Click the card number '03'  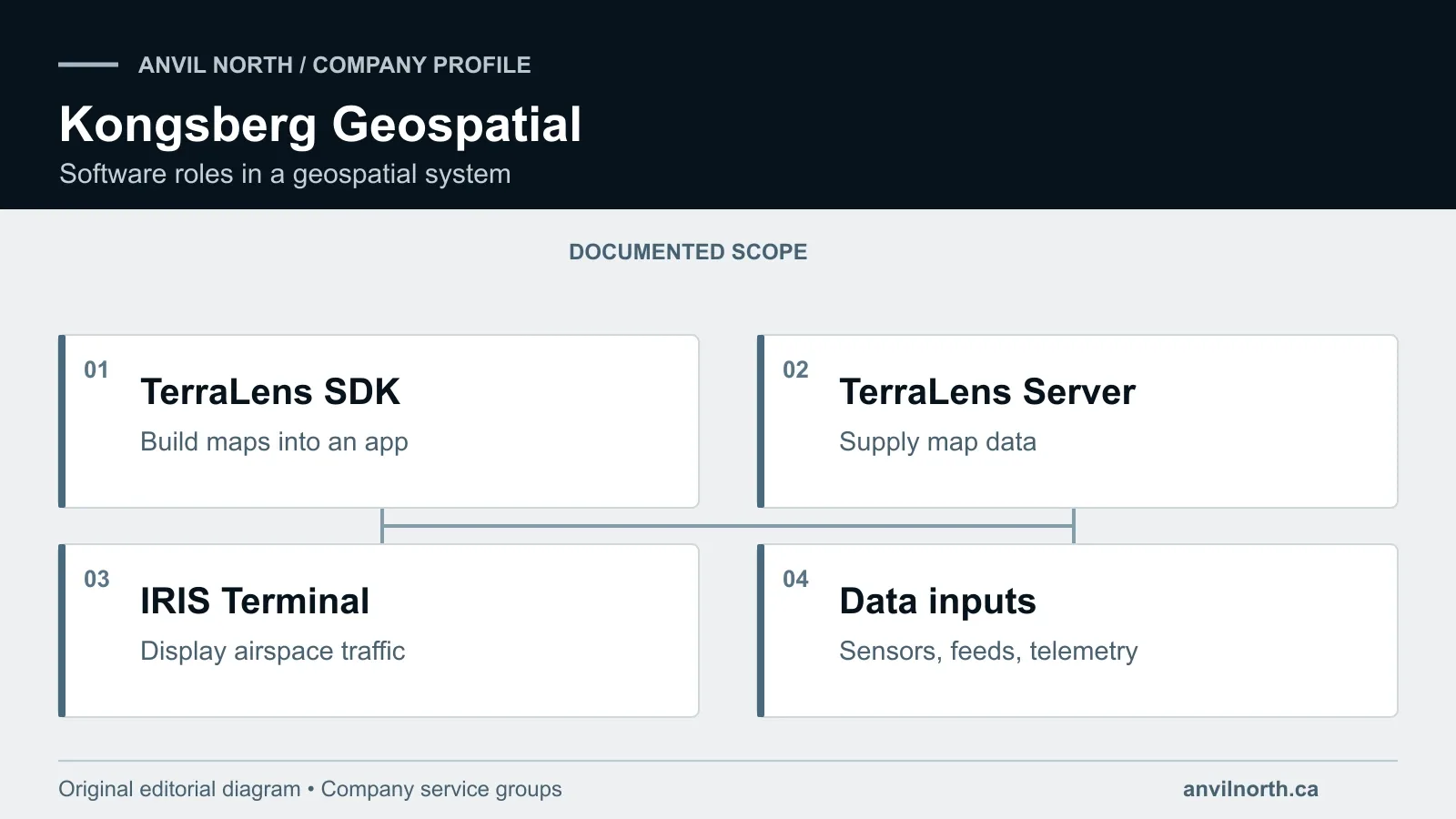click(x=96, y=579)
